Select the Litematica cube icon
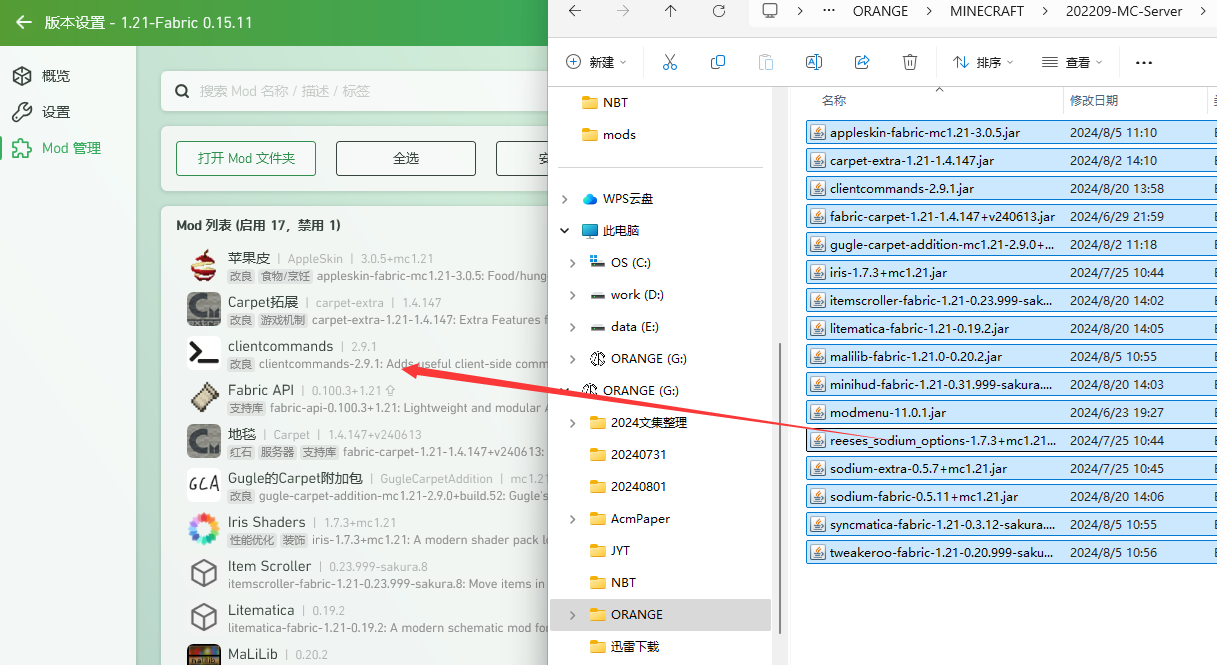The height and width of the screenshot is (665, 1217). [204, 618]
